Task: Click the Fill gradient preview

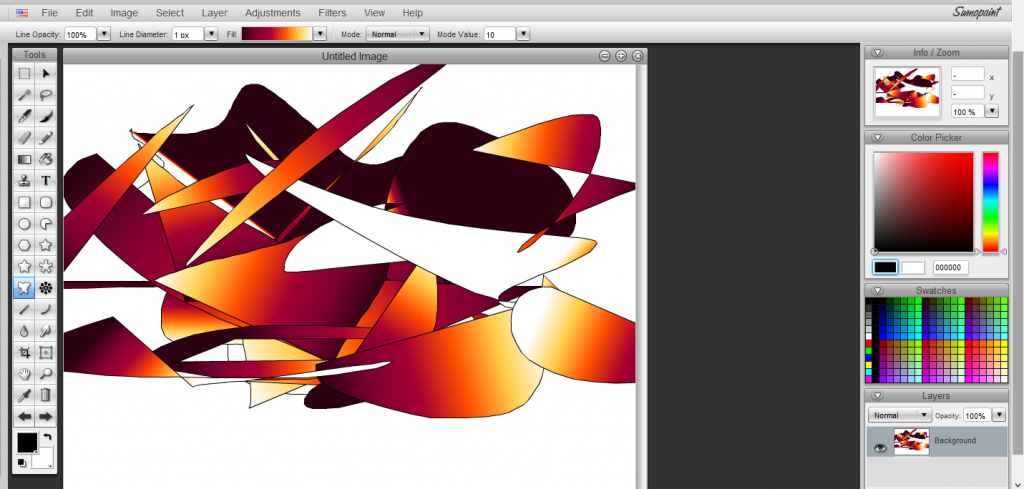Action: 276,34
